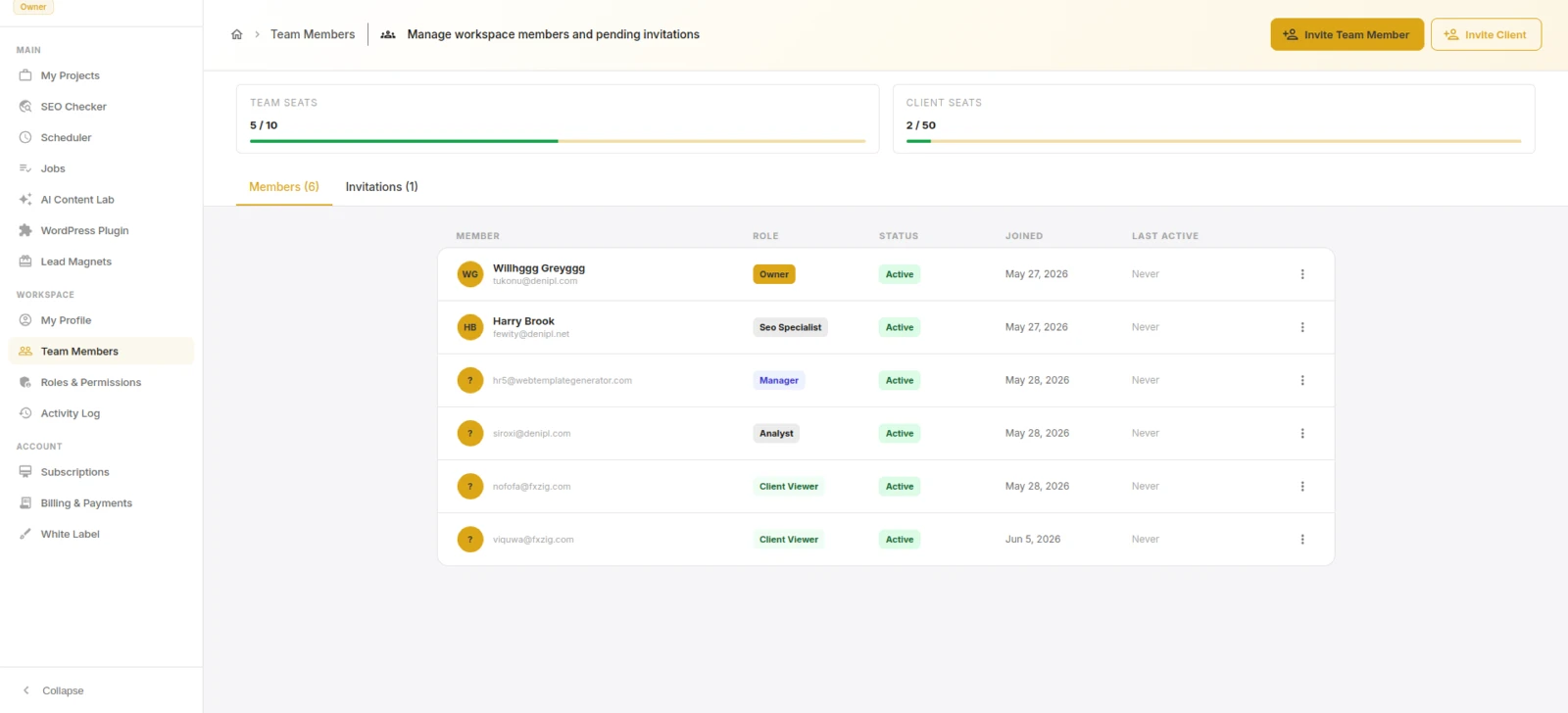Click email tukonu@denipl.com

click(x=535, y=281)
